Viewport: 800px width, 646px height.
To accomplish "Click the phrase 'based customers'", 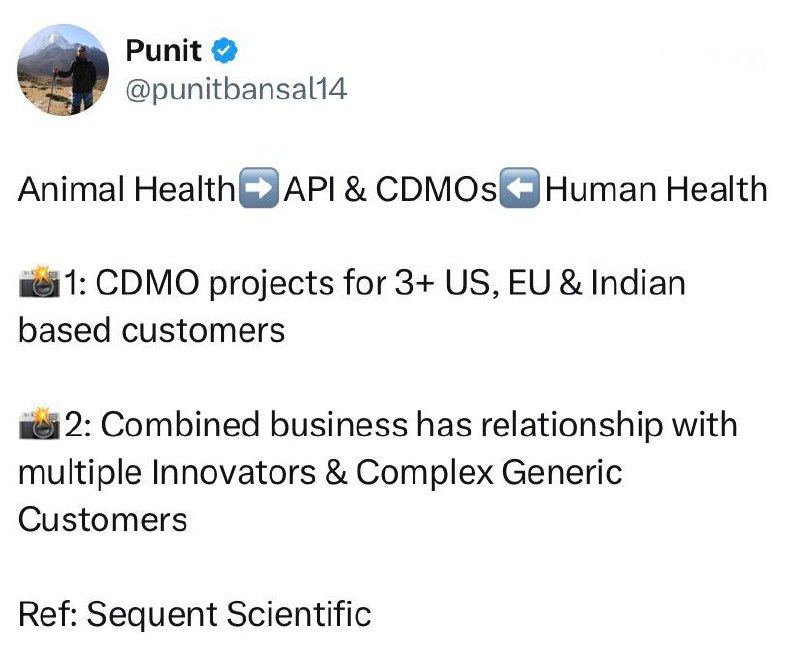I will pos(151,330).
